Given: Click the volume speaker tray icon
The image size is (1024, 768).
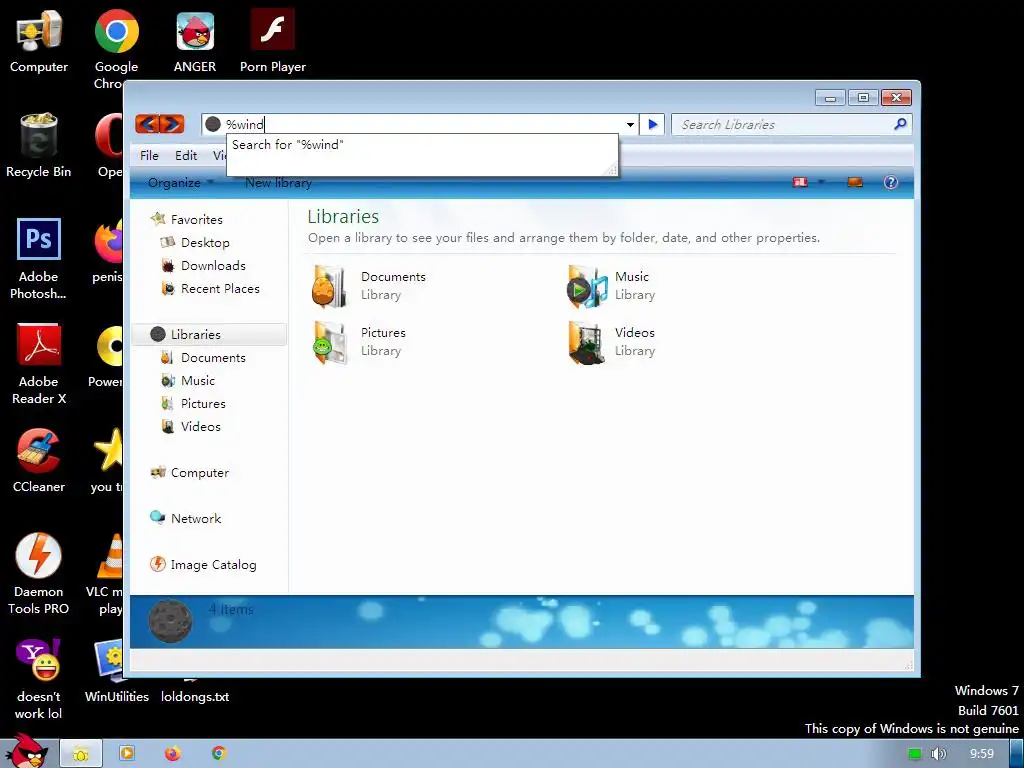Looking at the screenshot, I should pyautogui.click(x=938, y=754).
